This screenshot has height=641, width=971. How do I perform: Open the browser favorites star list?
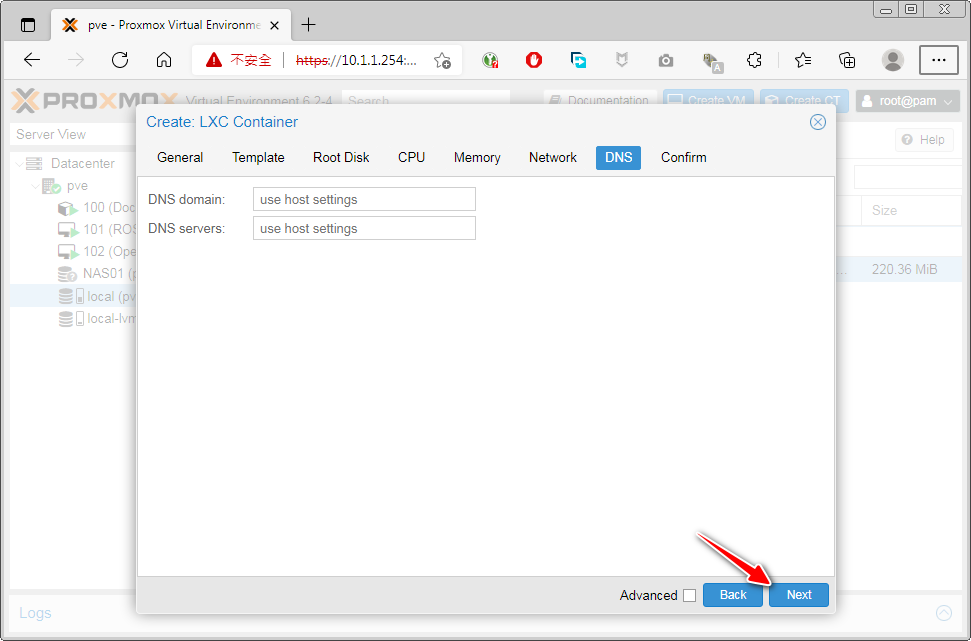803,60
